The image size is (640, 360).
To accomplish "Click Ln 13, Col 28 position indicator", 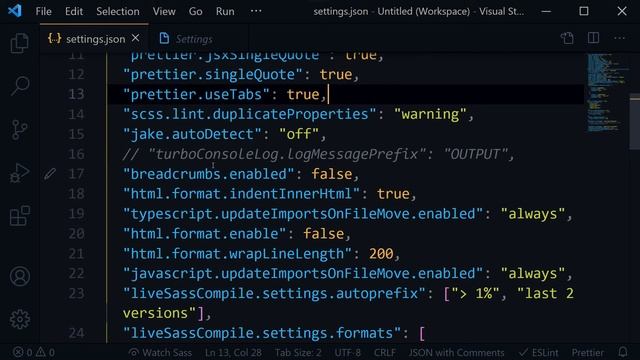I will point(233,352).
